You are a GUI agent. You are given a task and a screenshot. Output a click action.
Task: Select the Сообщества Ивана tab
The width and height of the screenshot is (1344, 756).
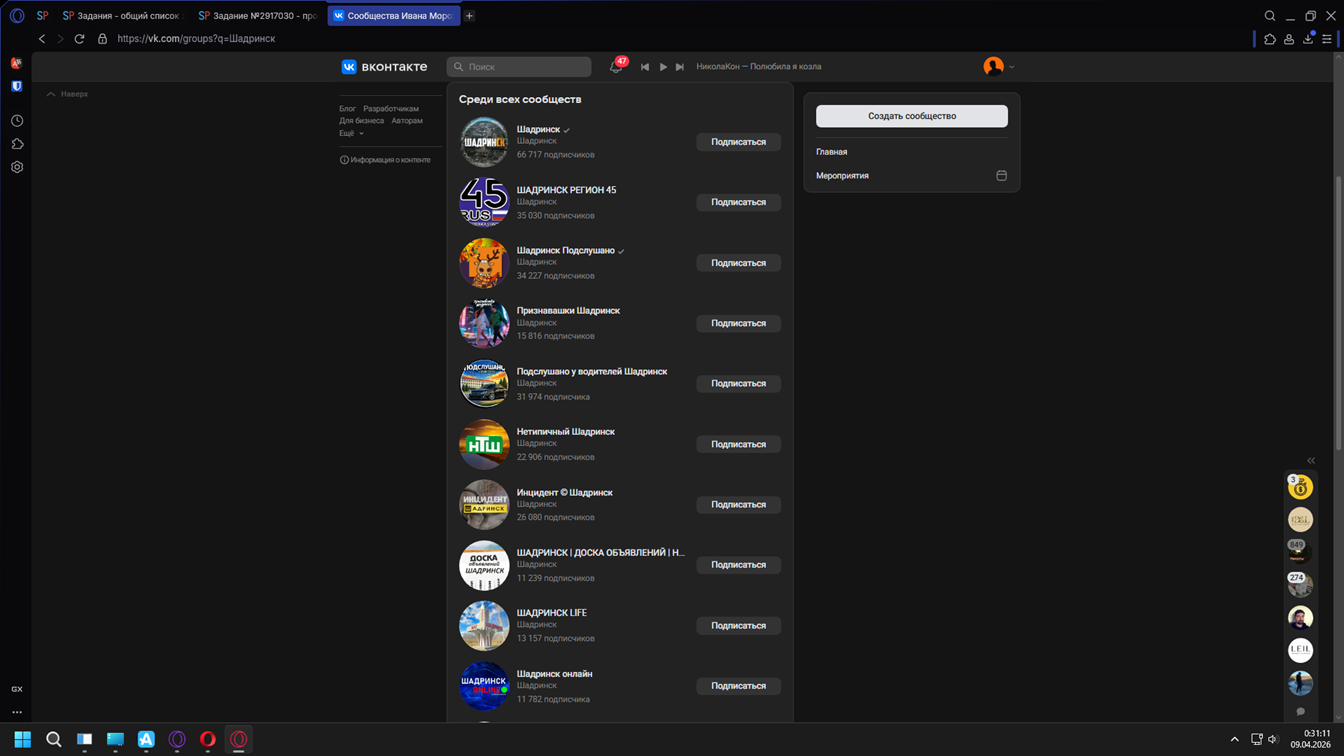[x=394, y=16]
